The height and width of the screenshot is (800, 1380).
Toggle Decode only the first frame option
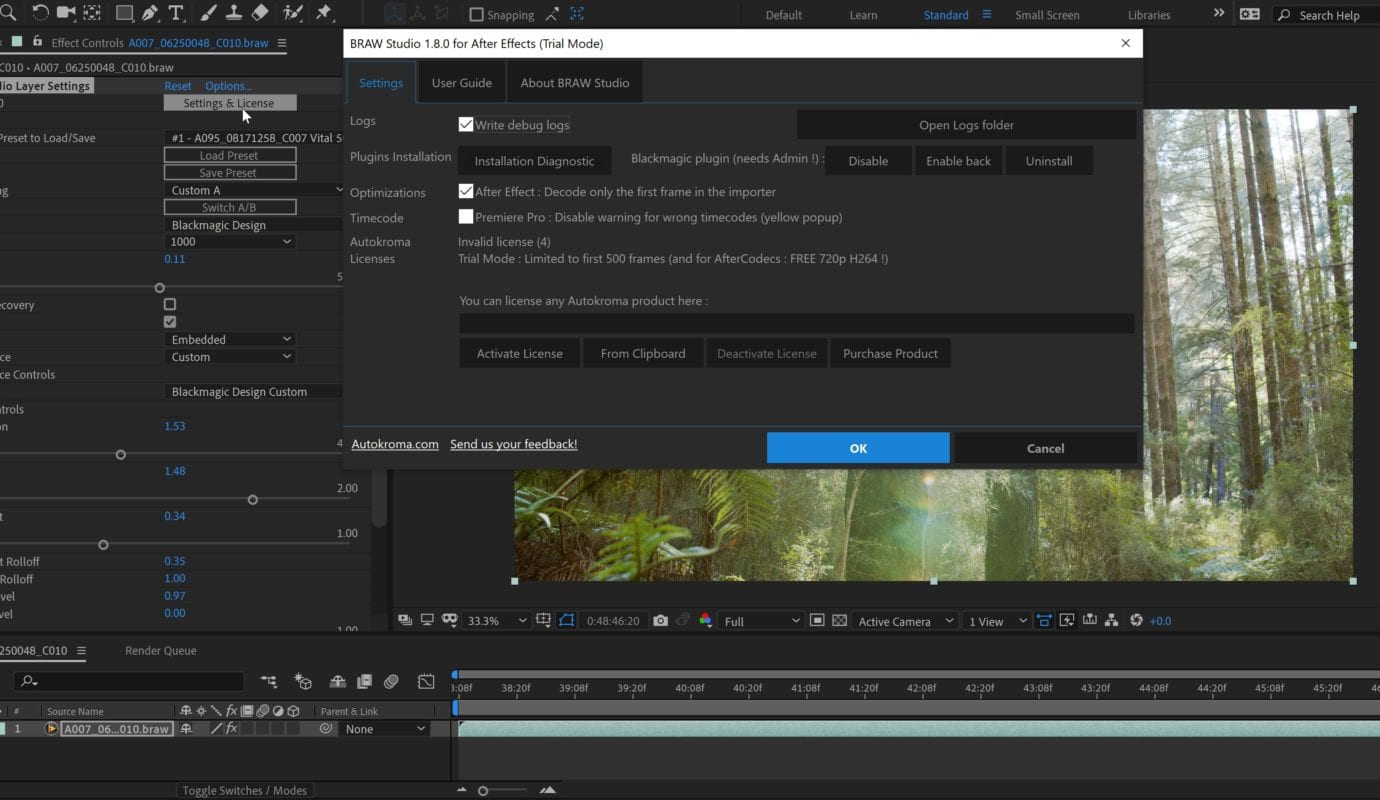tap(465, 191)
